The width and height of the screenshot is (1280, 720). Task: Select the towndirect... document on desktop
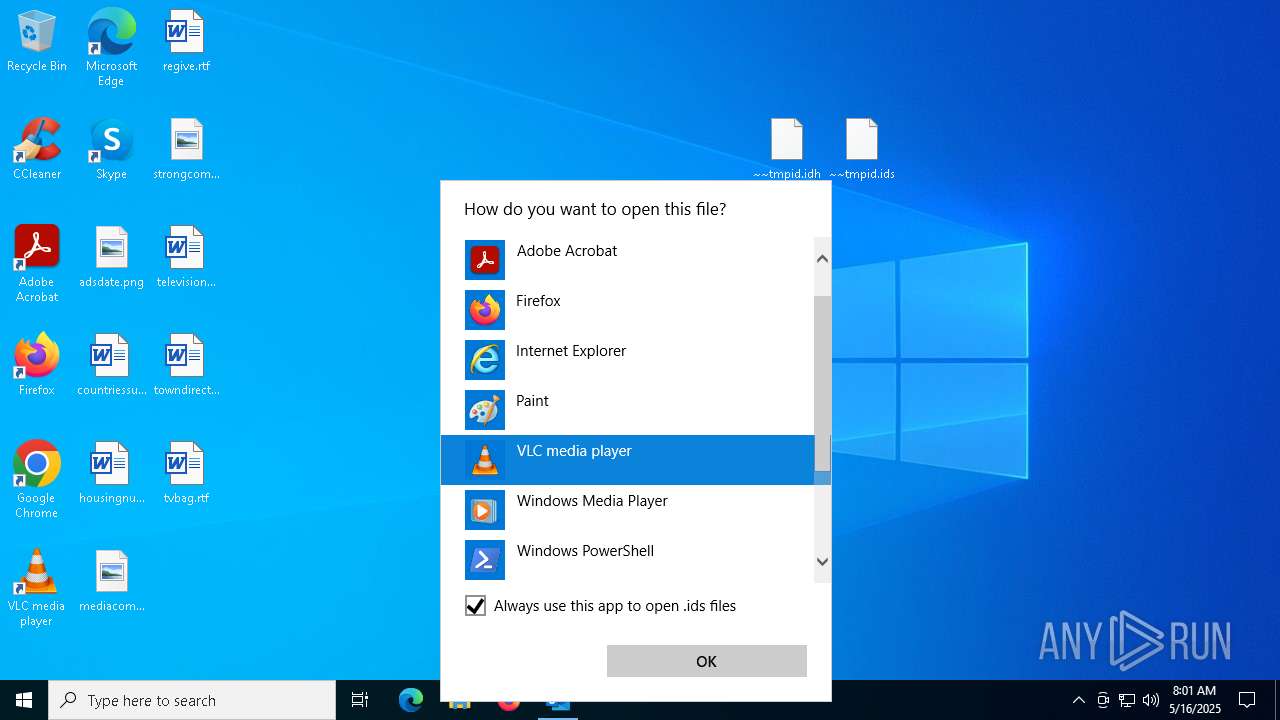tap(186, 366)
